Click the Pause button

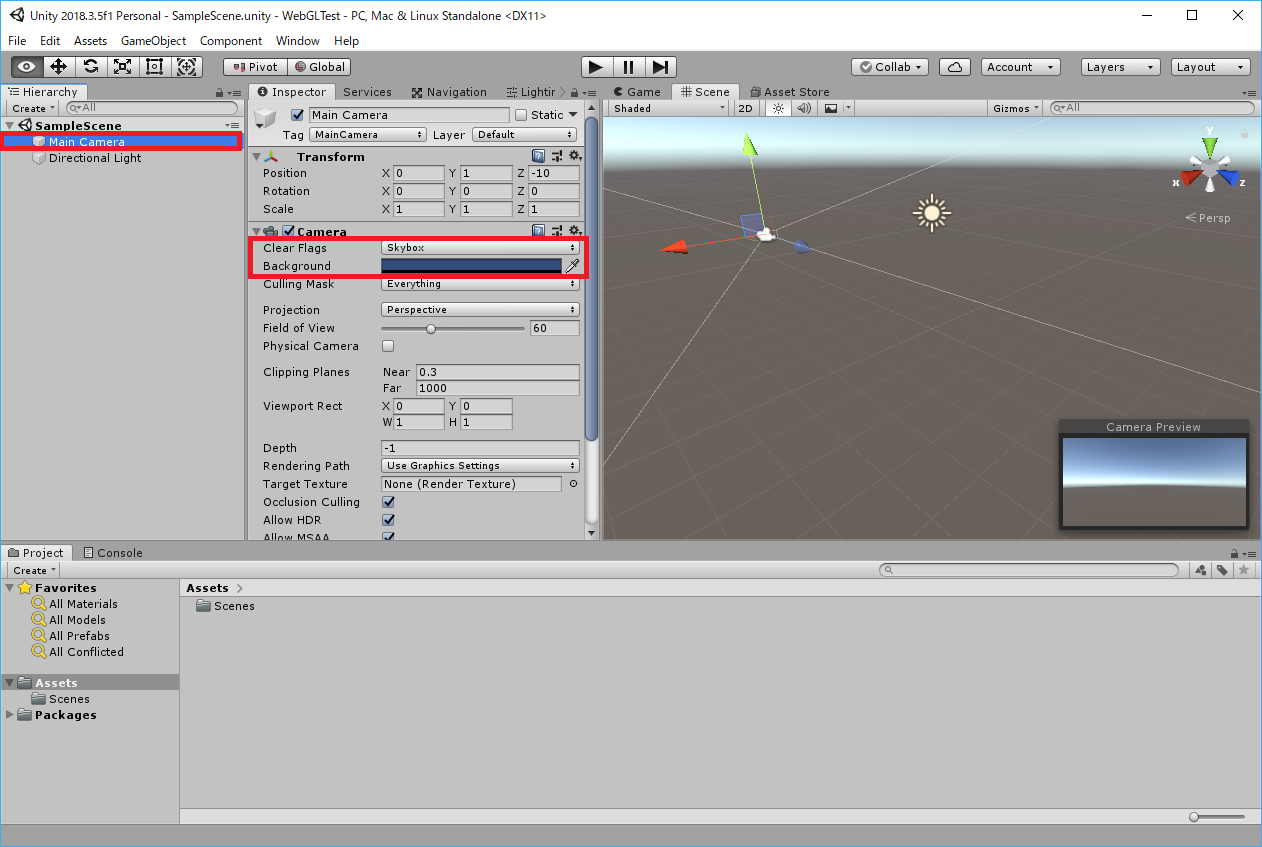628,67
